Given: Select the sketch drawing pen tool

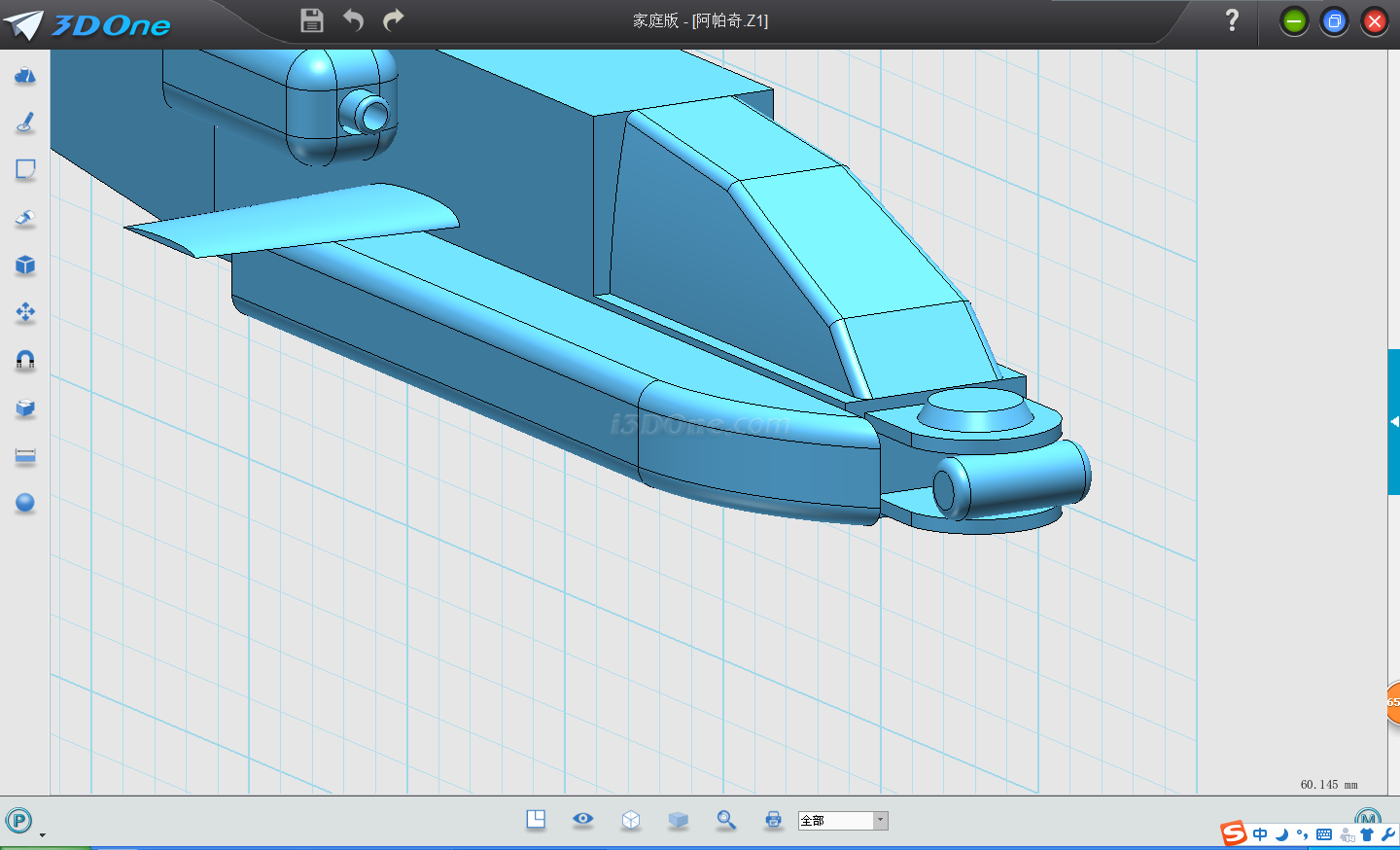Looking at the screenshot, I should click(25, 123).
